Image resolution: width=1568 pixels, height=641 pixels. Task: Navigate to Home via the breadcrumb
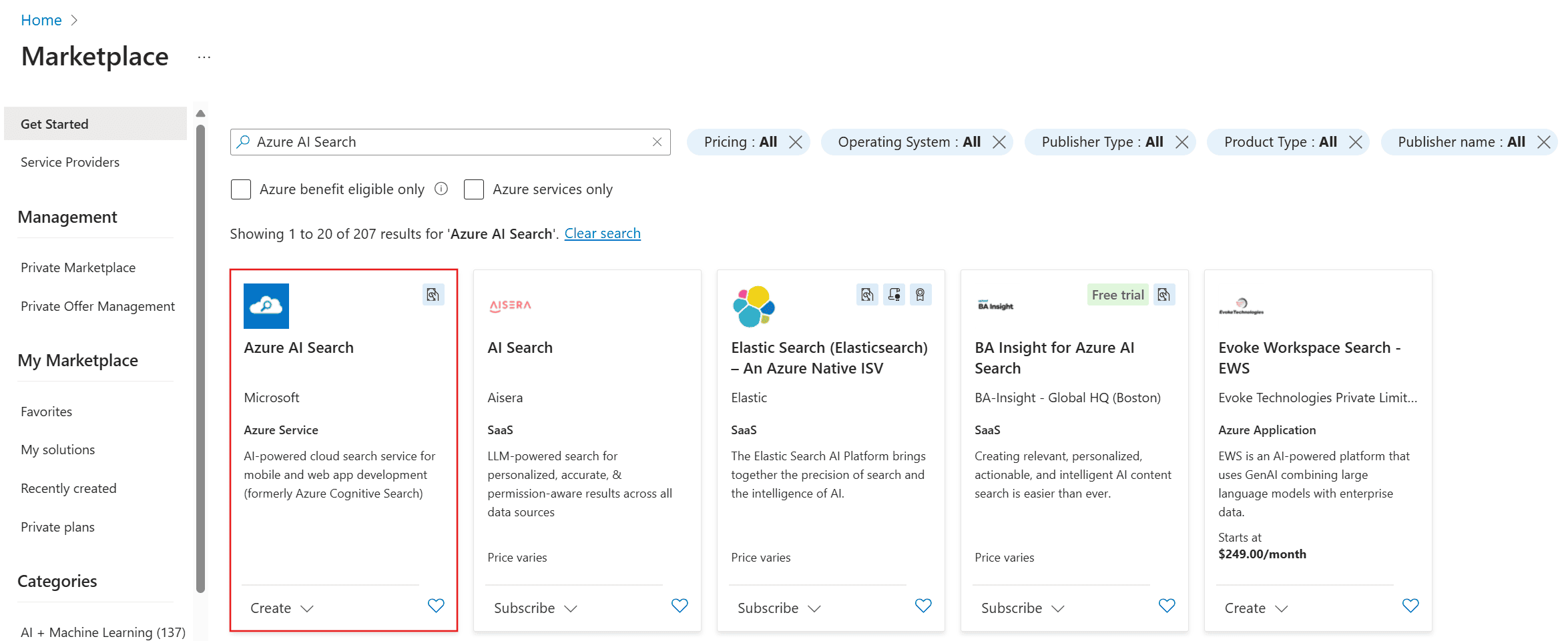(x=41, y=19)
